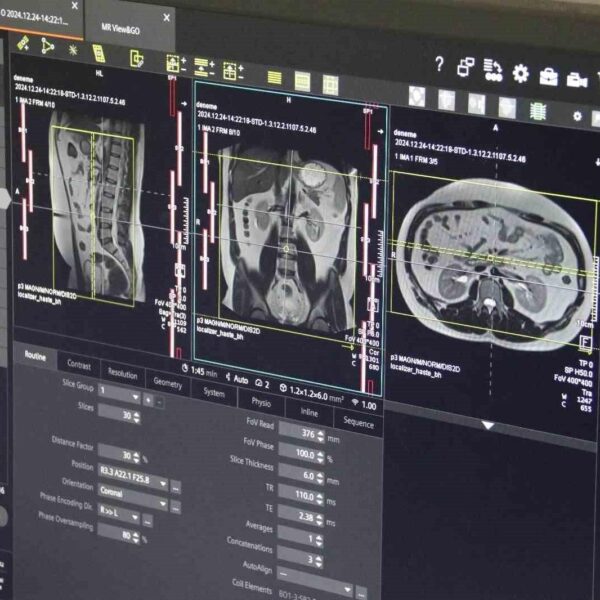Click the video camera icon

(577, 80)
